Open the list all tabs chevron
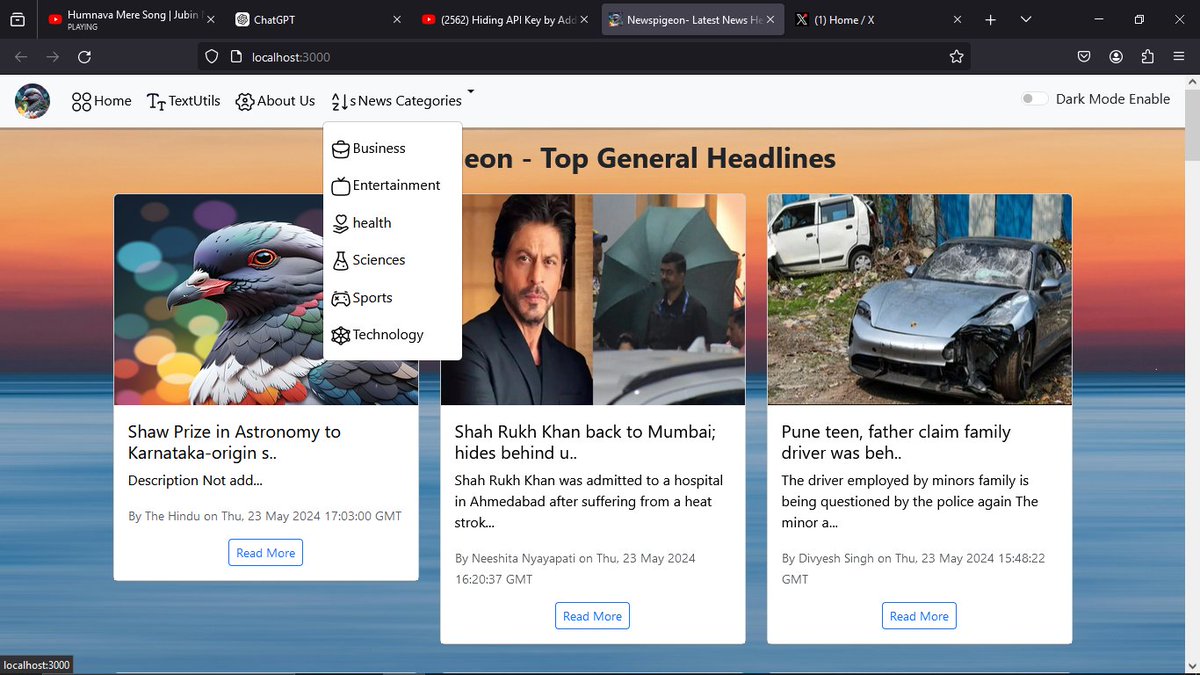 pos(1026,20)
